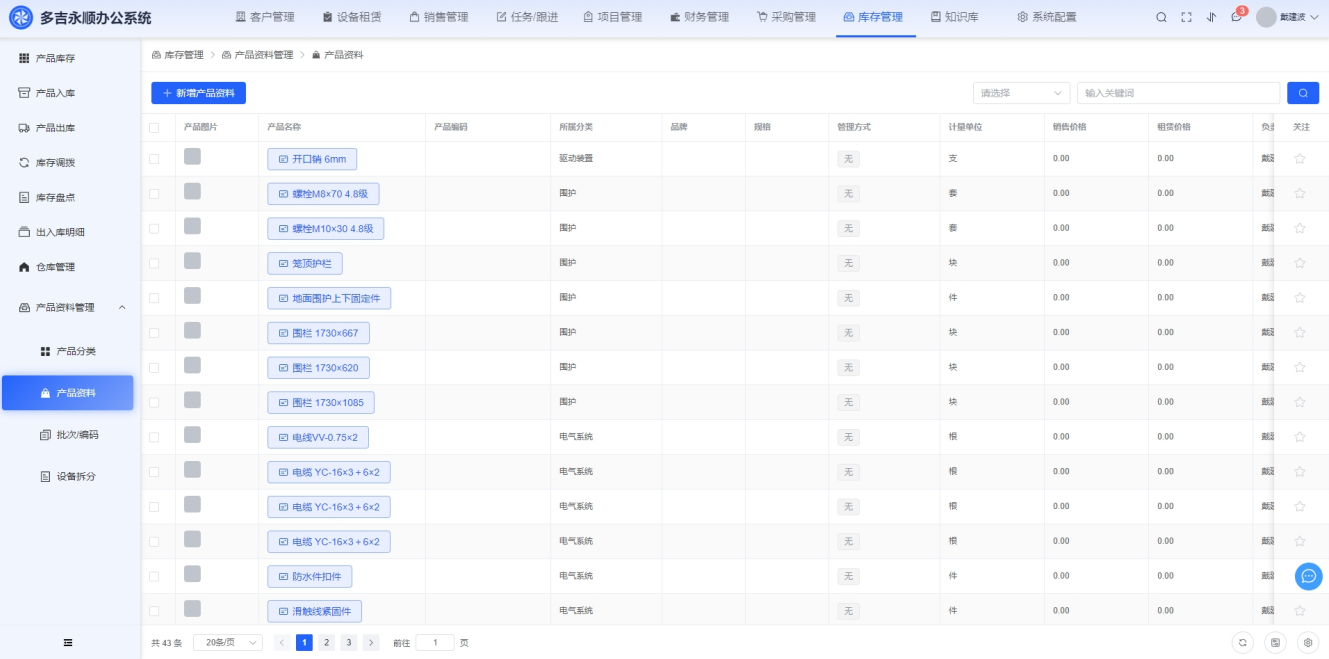Click the 前往 page number input
The image size is (1329, 659).
pos(435,643)
